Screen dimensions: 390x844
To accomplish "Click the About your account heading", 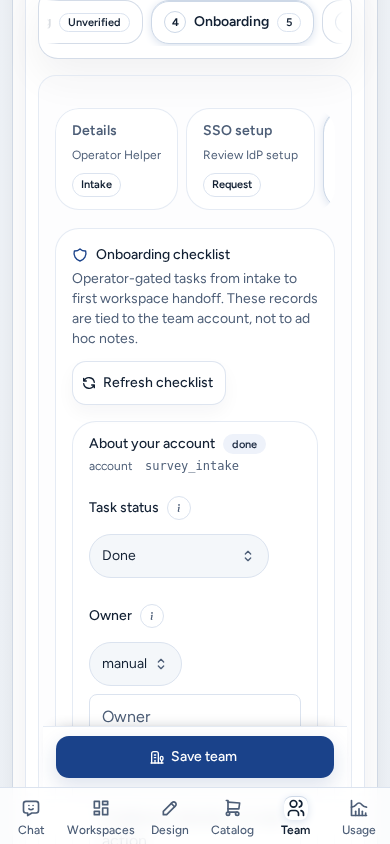I will click(152, 444).
